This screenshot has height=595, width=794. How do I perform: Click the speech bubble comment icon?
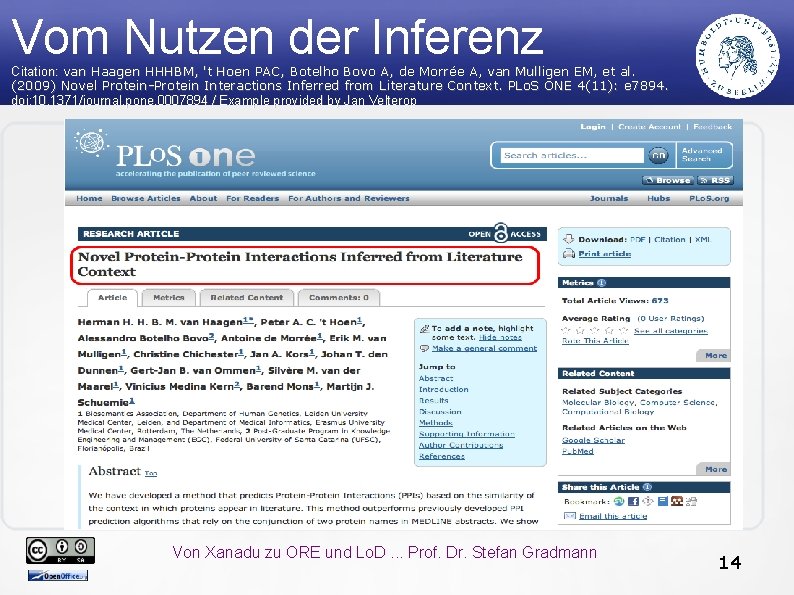(x=424, y=348)
